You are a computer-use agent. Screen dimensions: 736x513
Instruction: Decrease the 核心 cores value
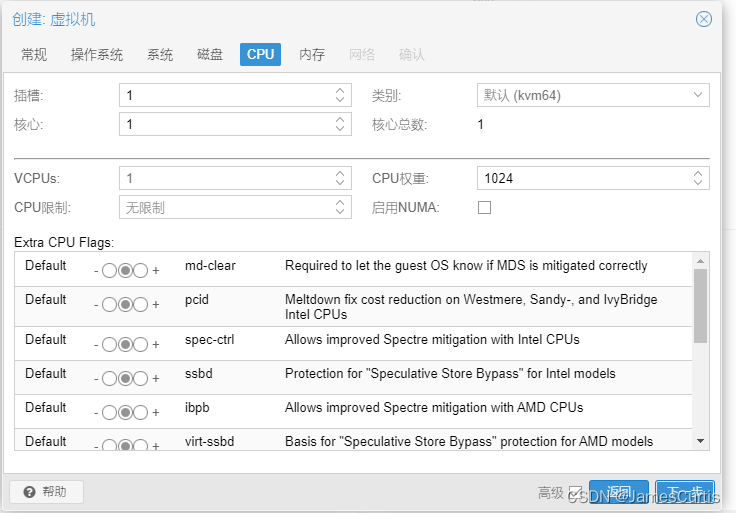point(340,129)
